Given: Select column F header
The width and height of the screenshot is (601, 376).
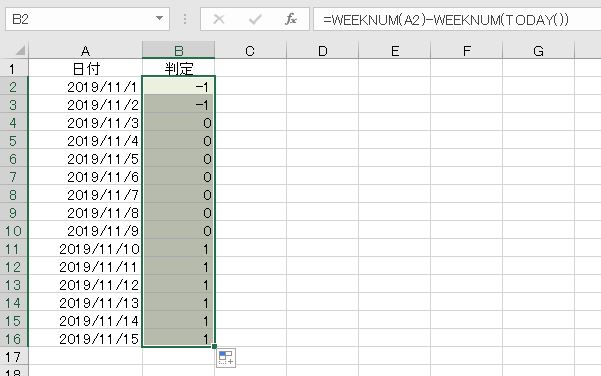Looking at the screenshot, I should pos(466,50).
